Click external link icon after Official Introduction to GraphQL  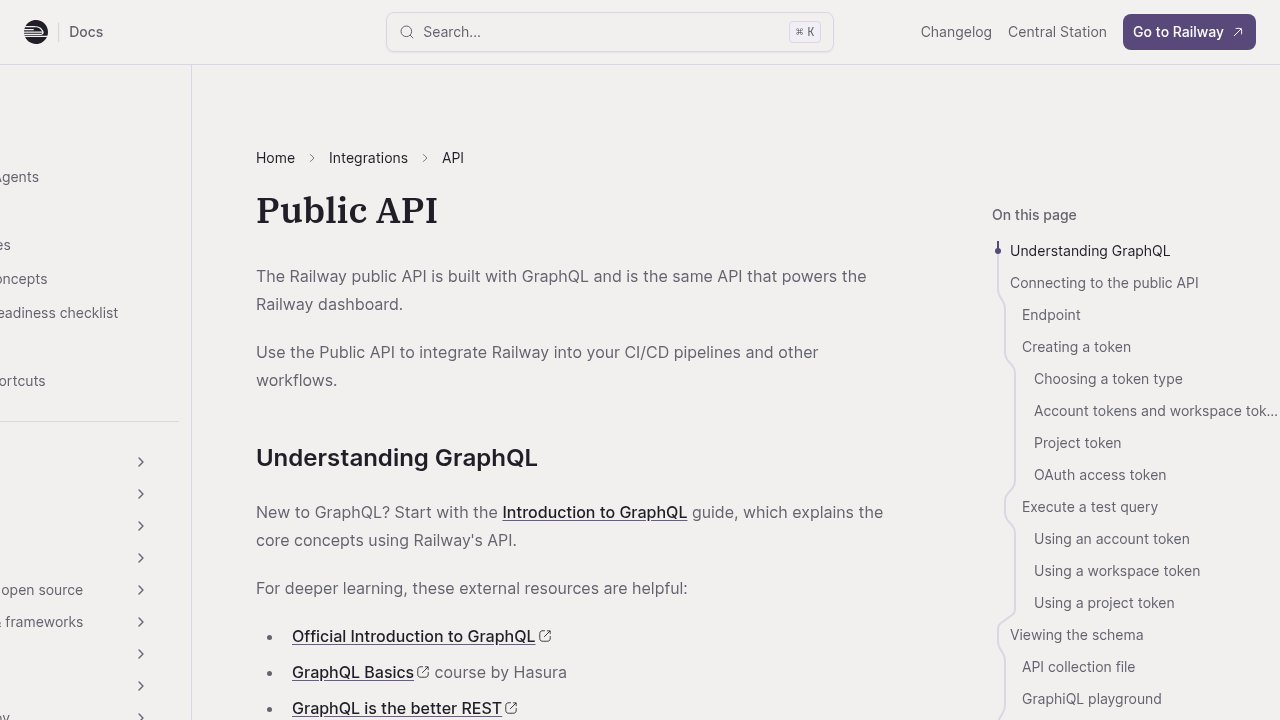[545, 636]
